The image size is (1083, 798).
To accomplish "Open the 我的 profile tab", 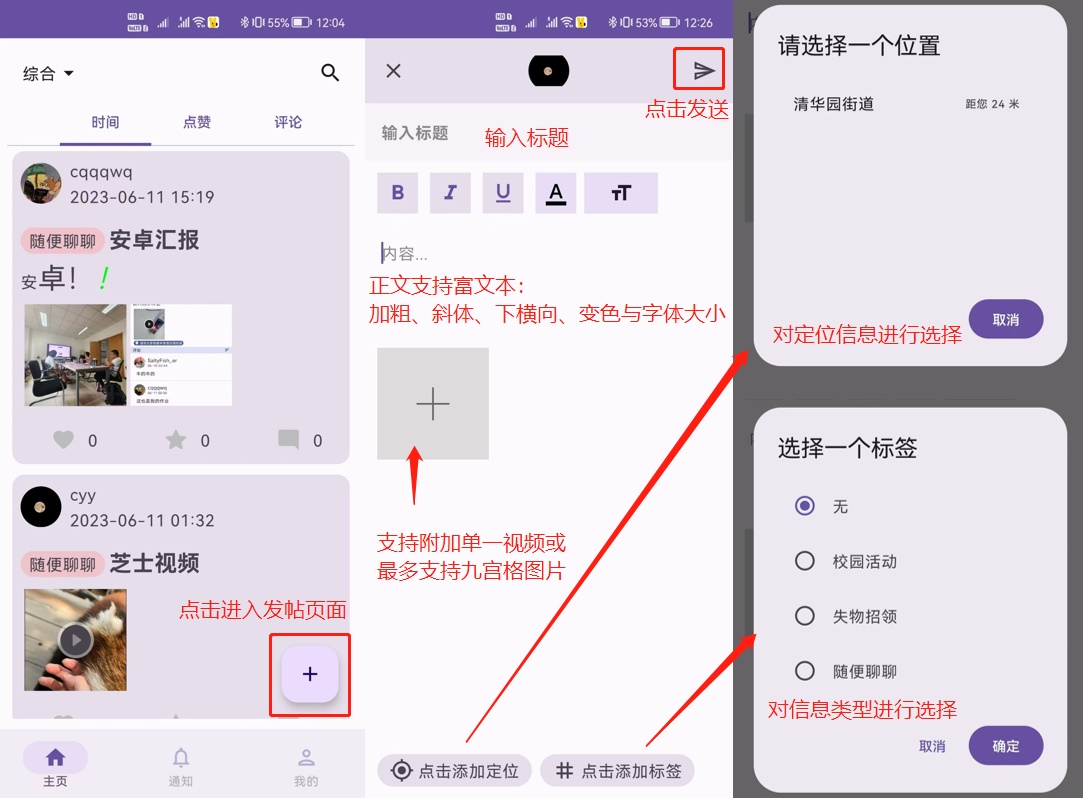I will pyautogui.click(x=306, y=766).
